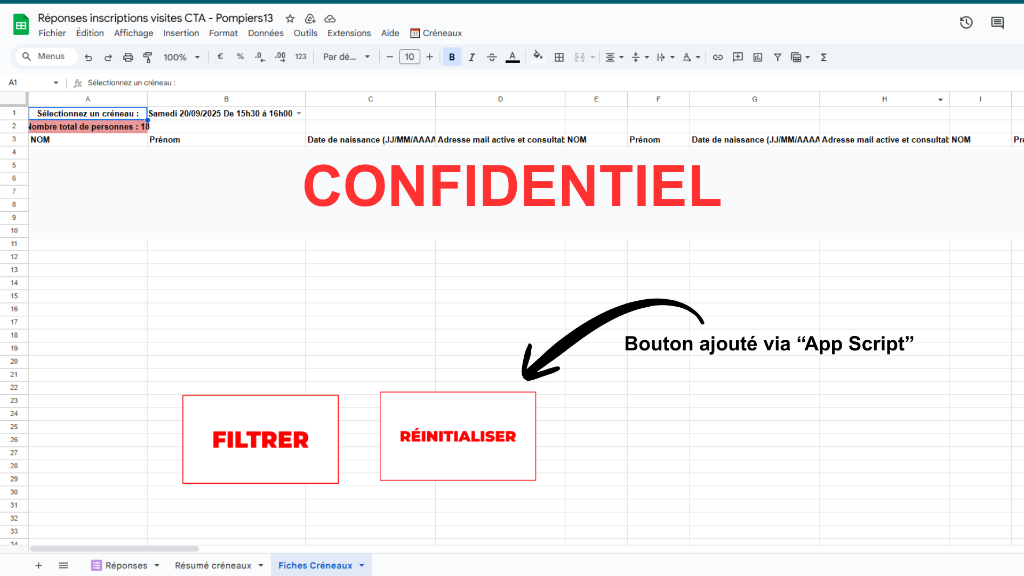
Task: Click the Google Sheets home logo
Action: [21, 25]
